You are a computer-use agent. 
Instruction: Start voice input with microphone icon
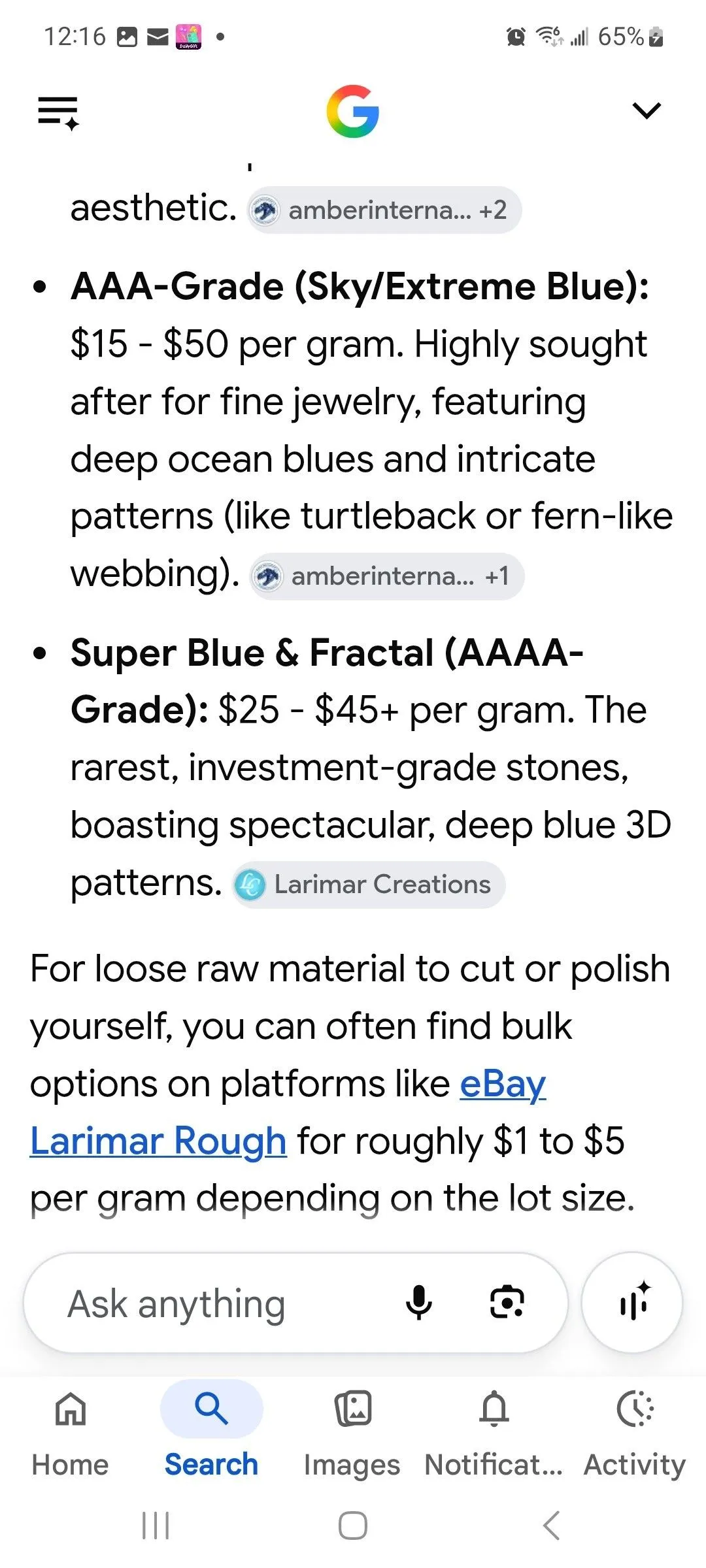pyautogui.click(x=418, y=1303)
